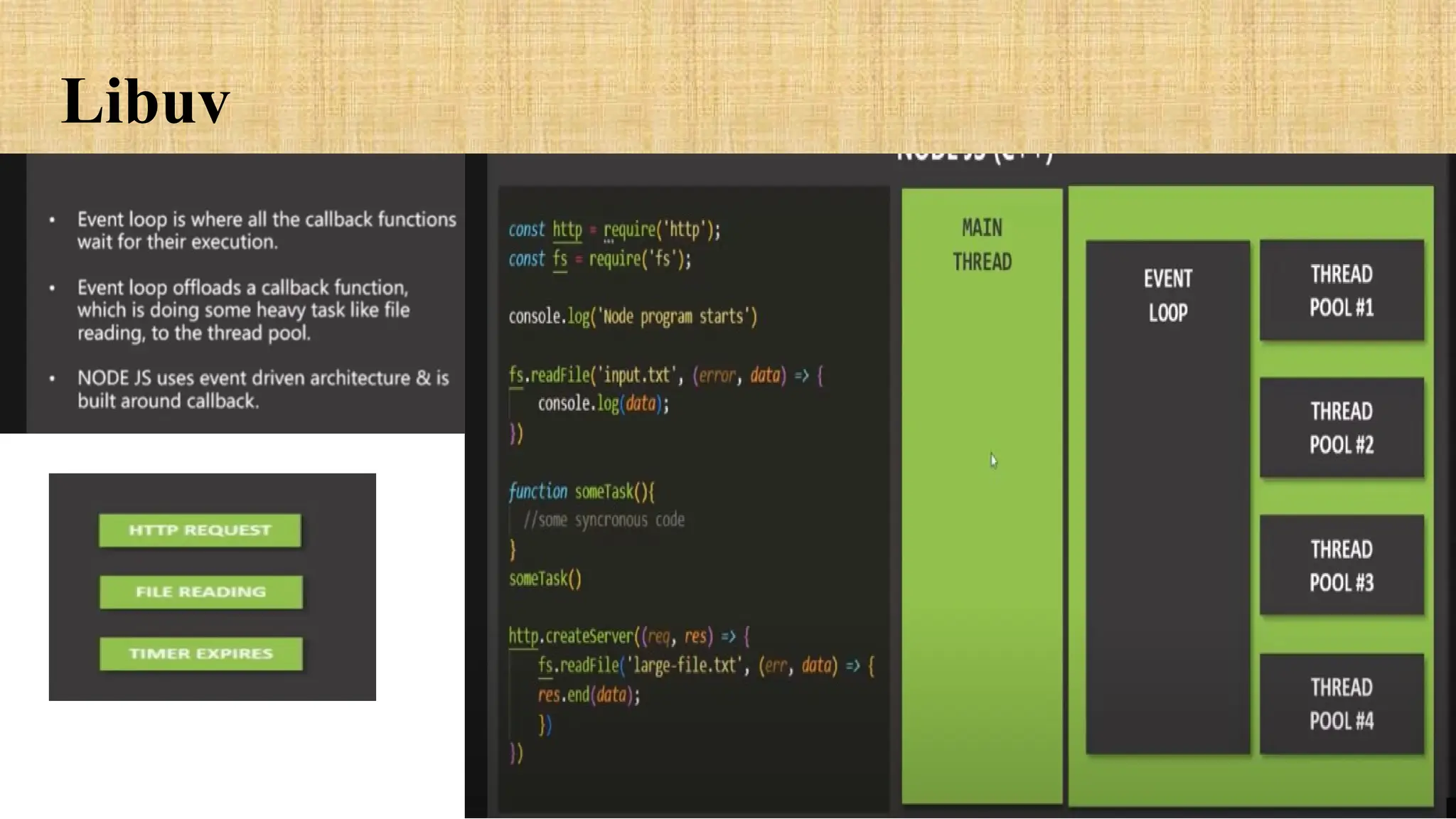Click the THREAD POOL #3 box
The image size is (1456, 819).
click(1342, 565)
